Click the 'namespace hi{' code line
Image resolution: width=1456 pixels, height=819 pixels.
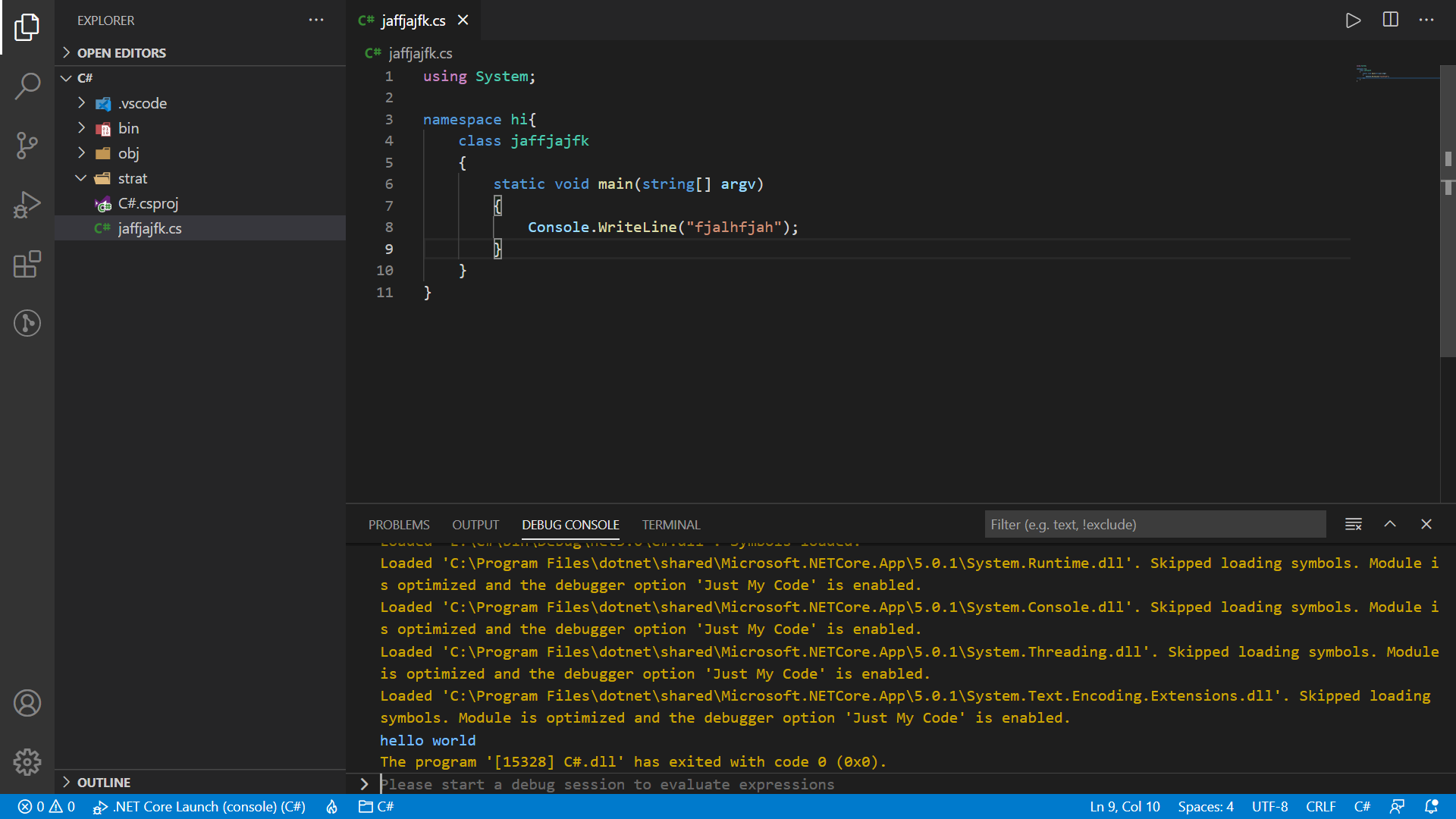pyautogui.click(x=479, y=120)
